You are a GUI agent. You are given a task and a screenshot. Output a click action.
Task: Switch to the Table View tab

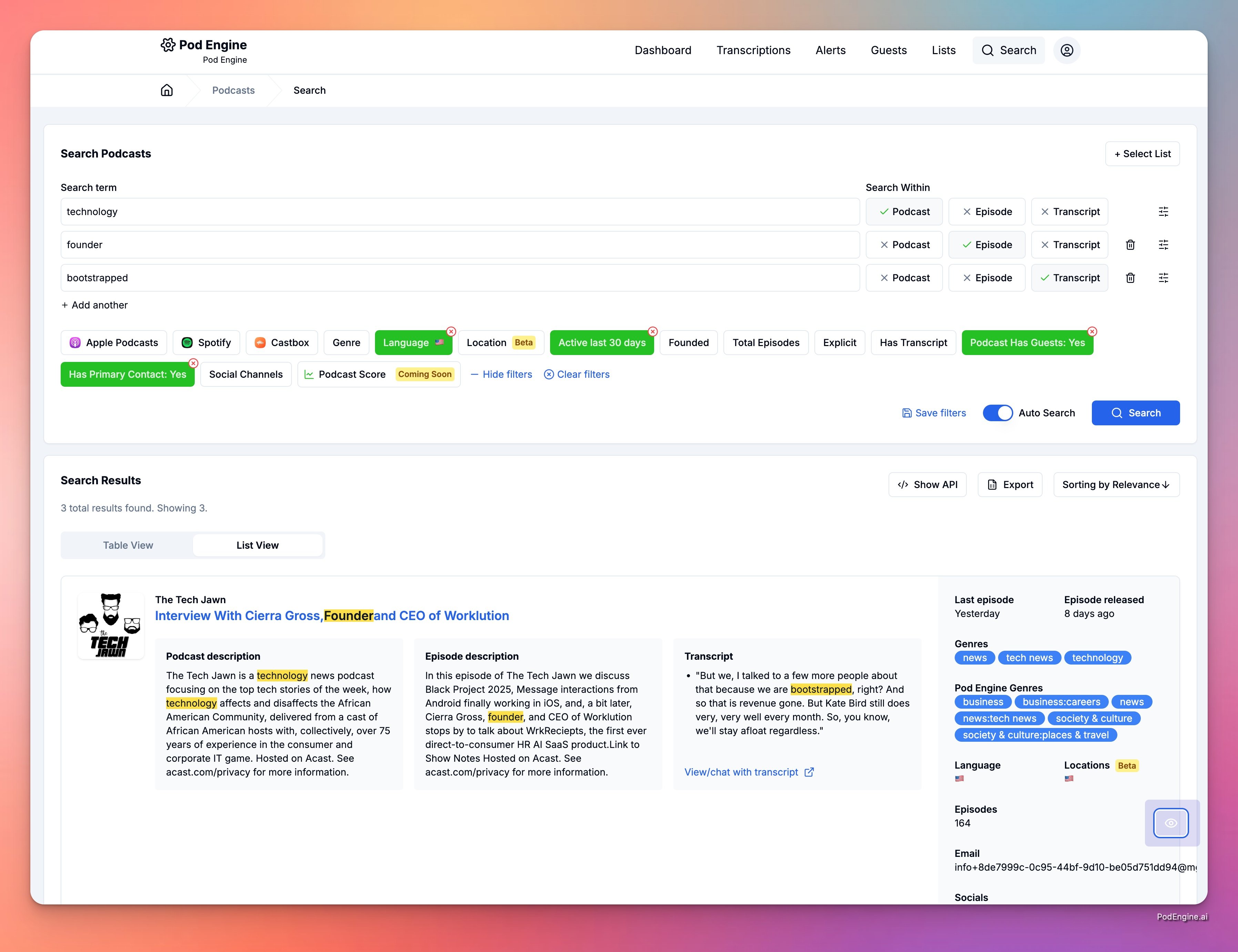click(128, 545)
